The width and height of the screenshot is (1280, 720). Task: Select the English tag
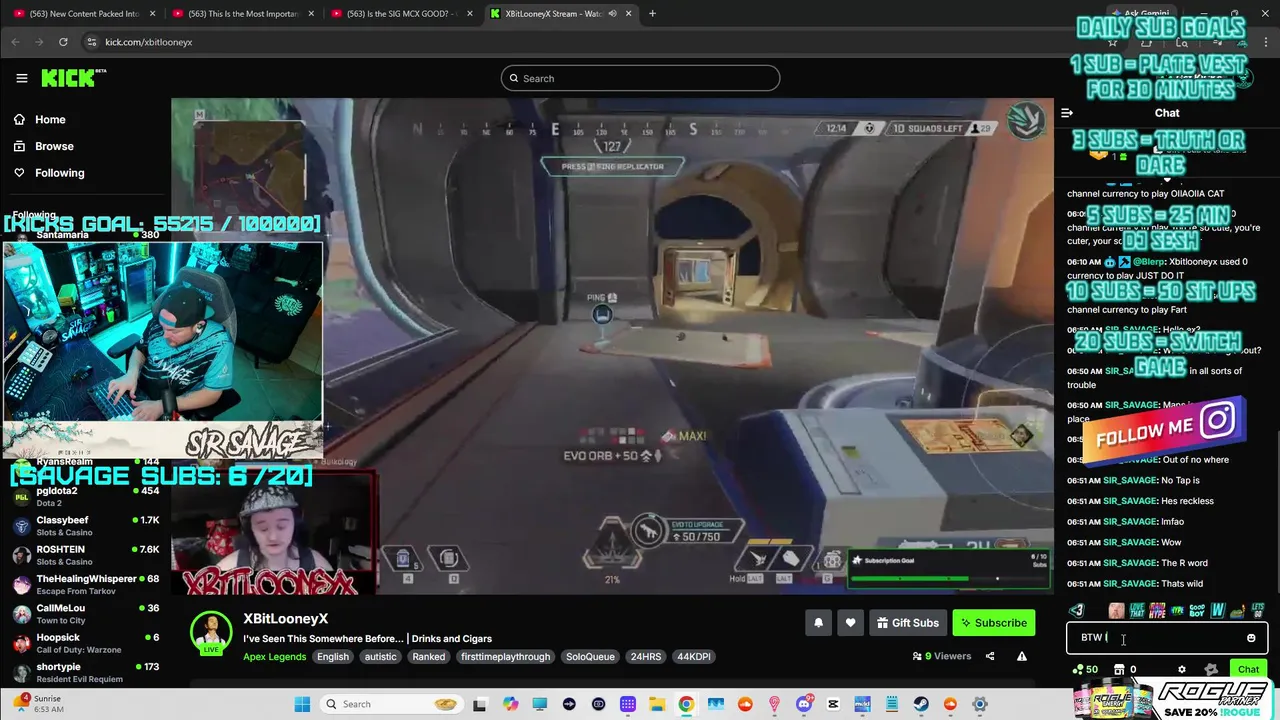(333, 657)
